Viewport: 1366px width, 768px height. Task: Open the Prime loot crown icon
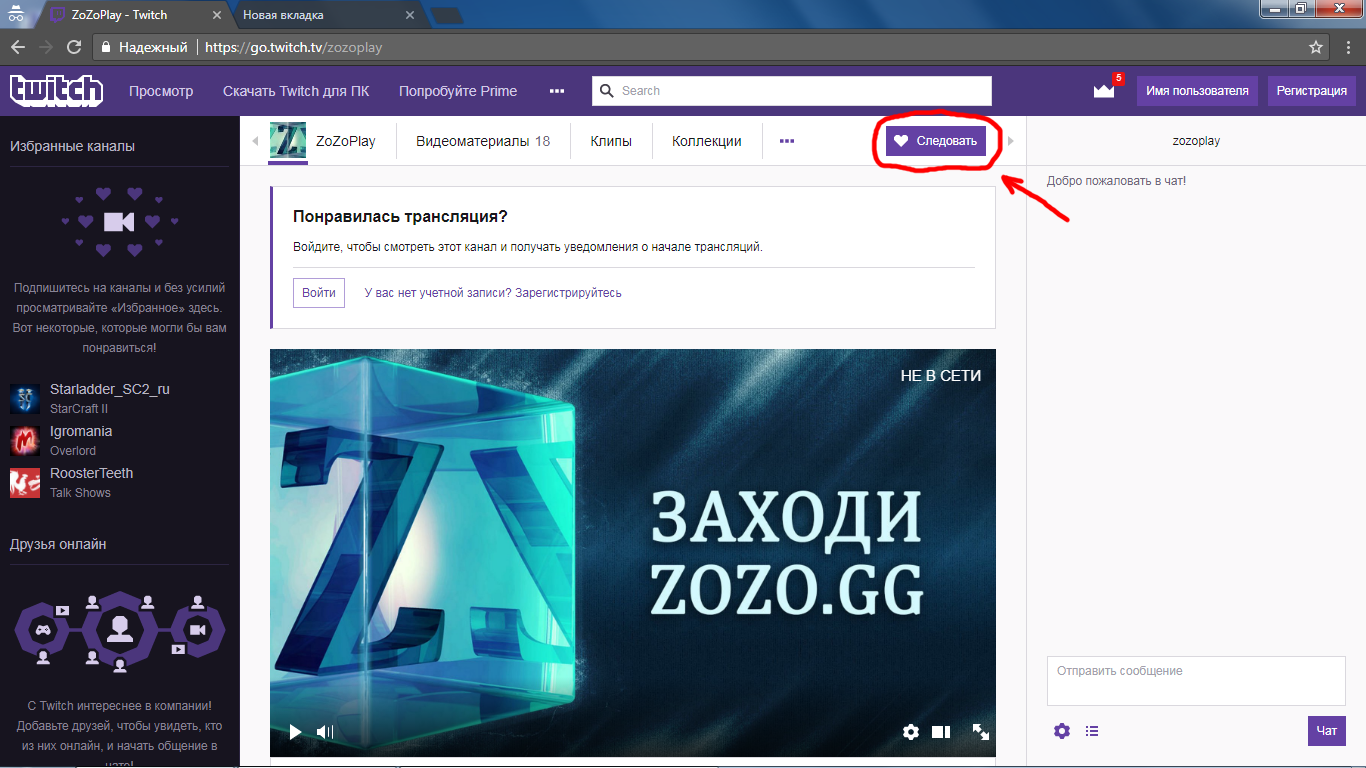pyautogui.click(x=1104, y=91)
